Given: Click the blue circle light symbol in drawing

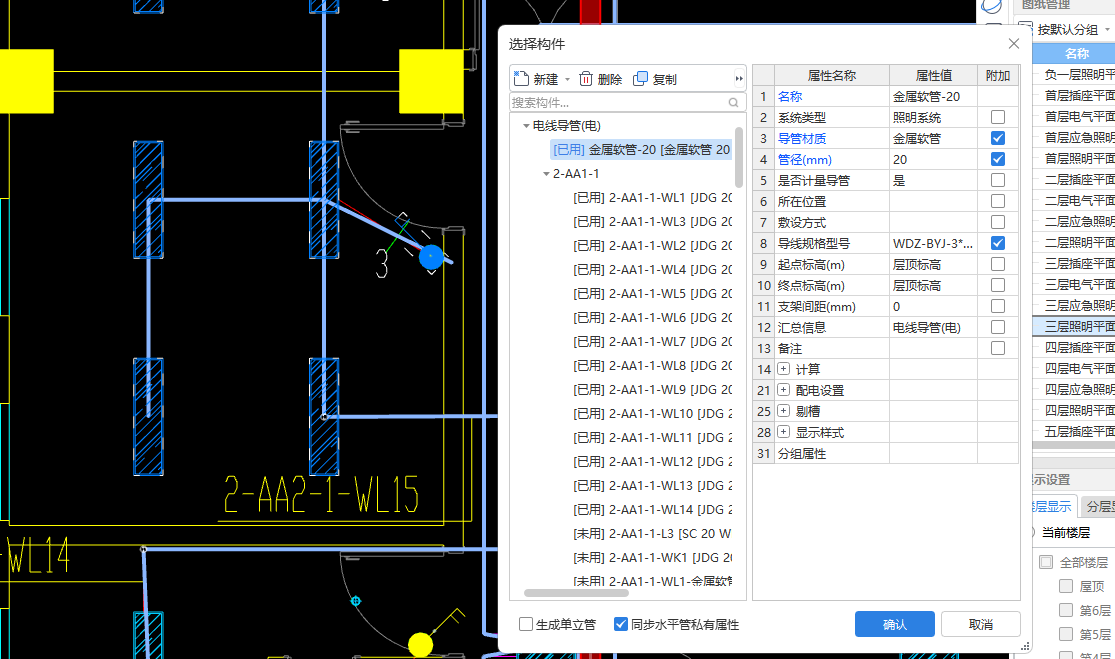Looking at the screenshot, I should tap(431, 257).
